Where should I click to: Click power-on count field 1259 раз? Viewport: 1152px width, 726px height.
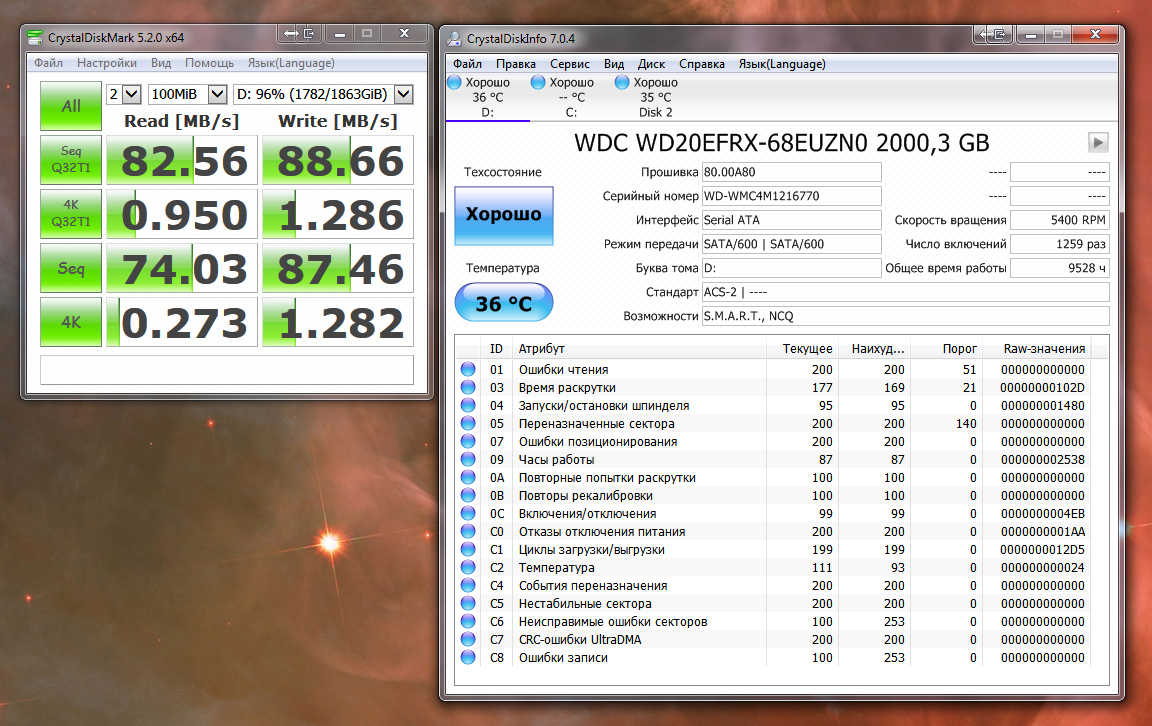[1059, 244]
